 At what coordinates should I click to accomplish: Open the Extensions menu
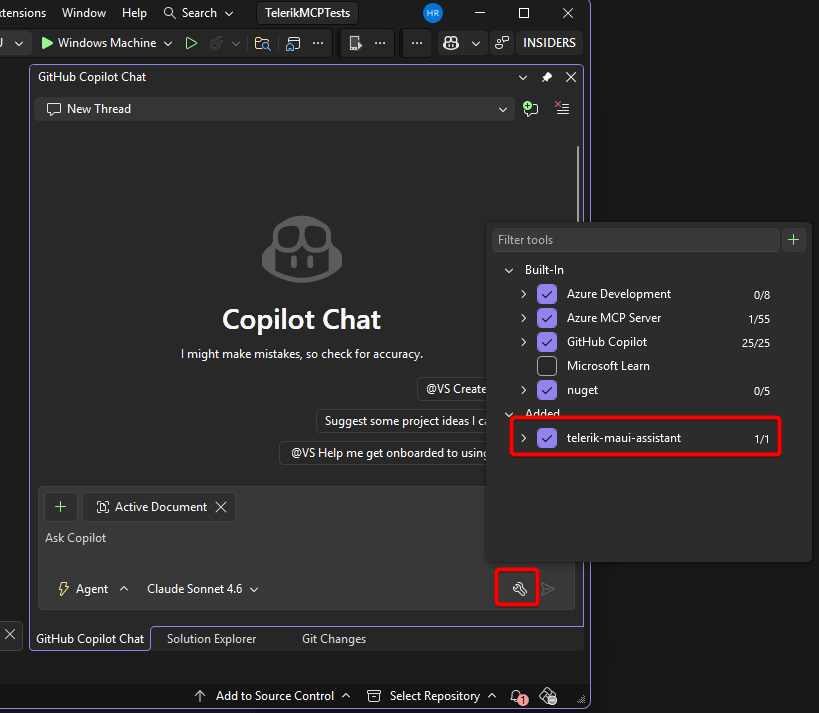pos(22,13)
